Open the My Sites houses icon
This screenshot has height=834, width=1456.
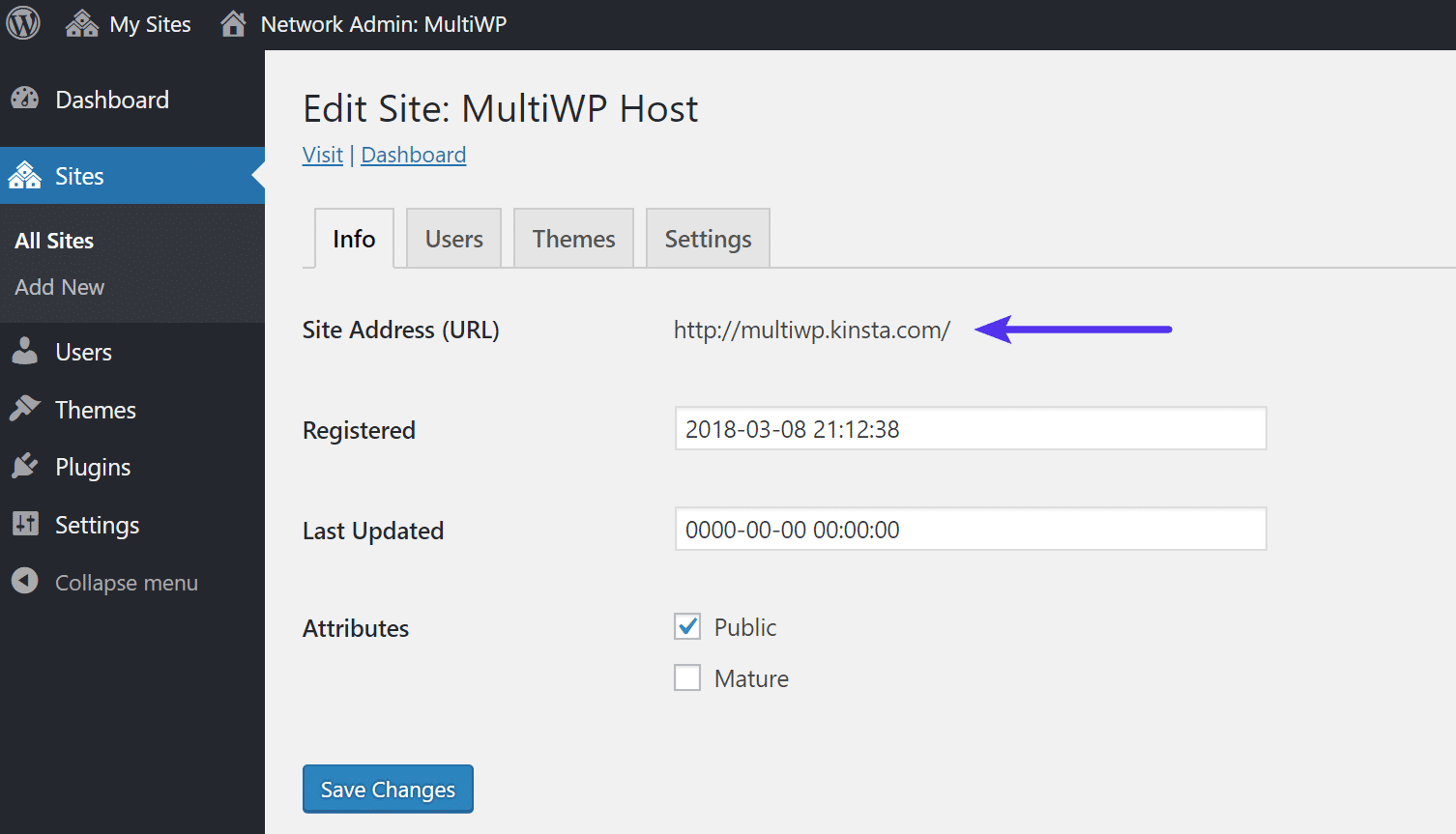[x=82, y=23]
